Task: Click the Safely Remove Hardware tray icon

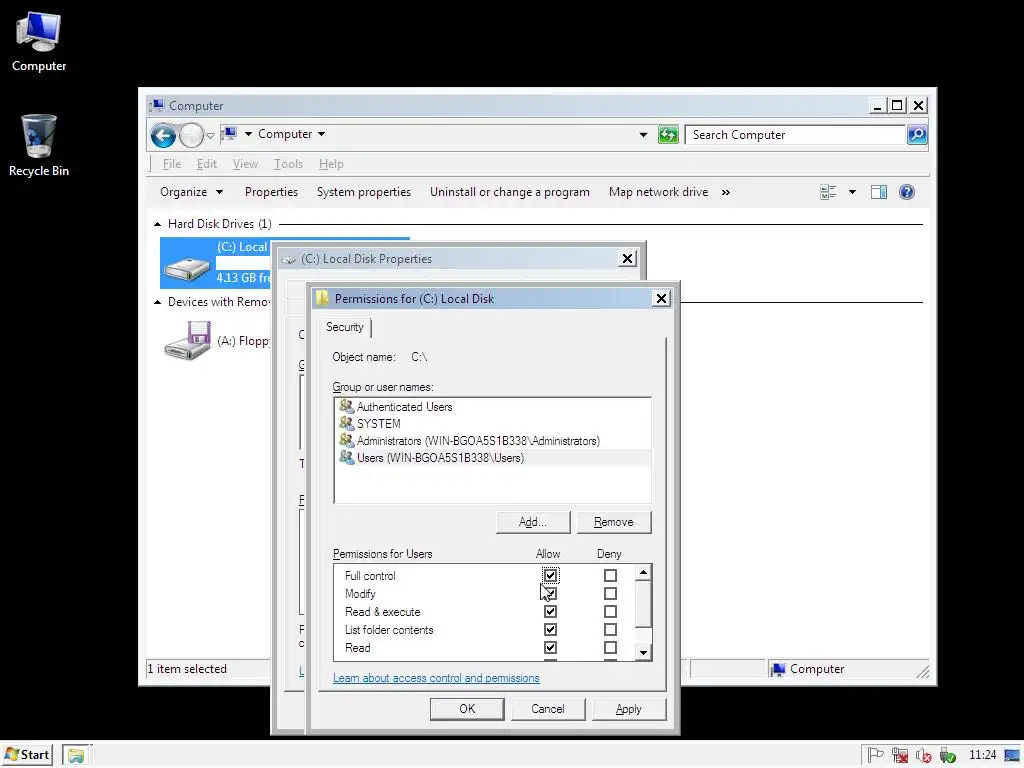Action: click(x=948, y=756)
